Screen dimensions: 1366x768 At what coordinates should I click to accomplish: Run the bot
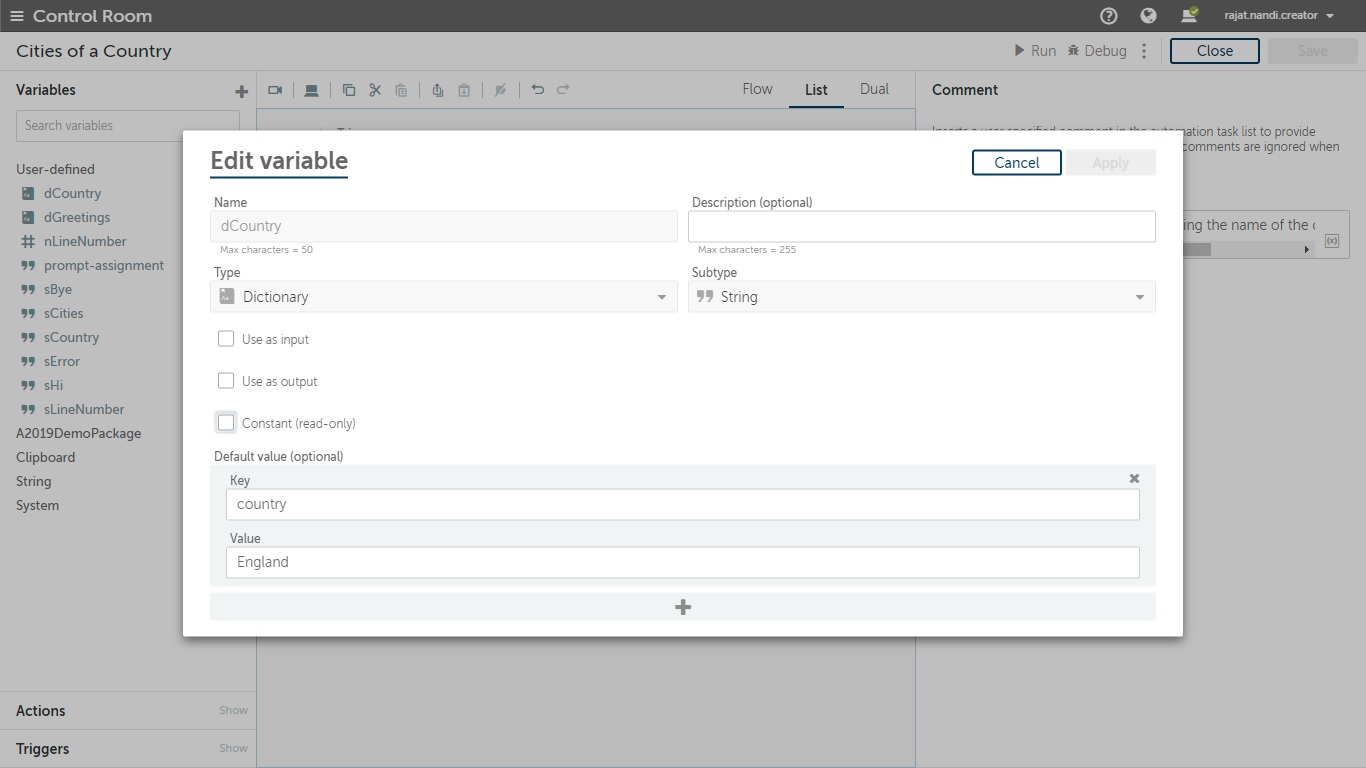pyautogui.click(x=1035, y=51)
